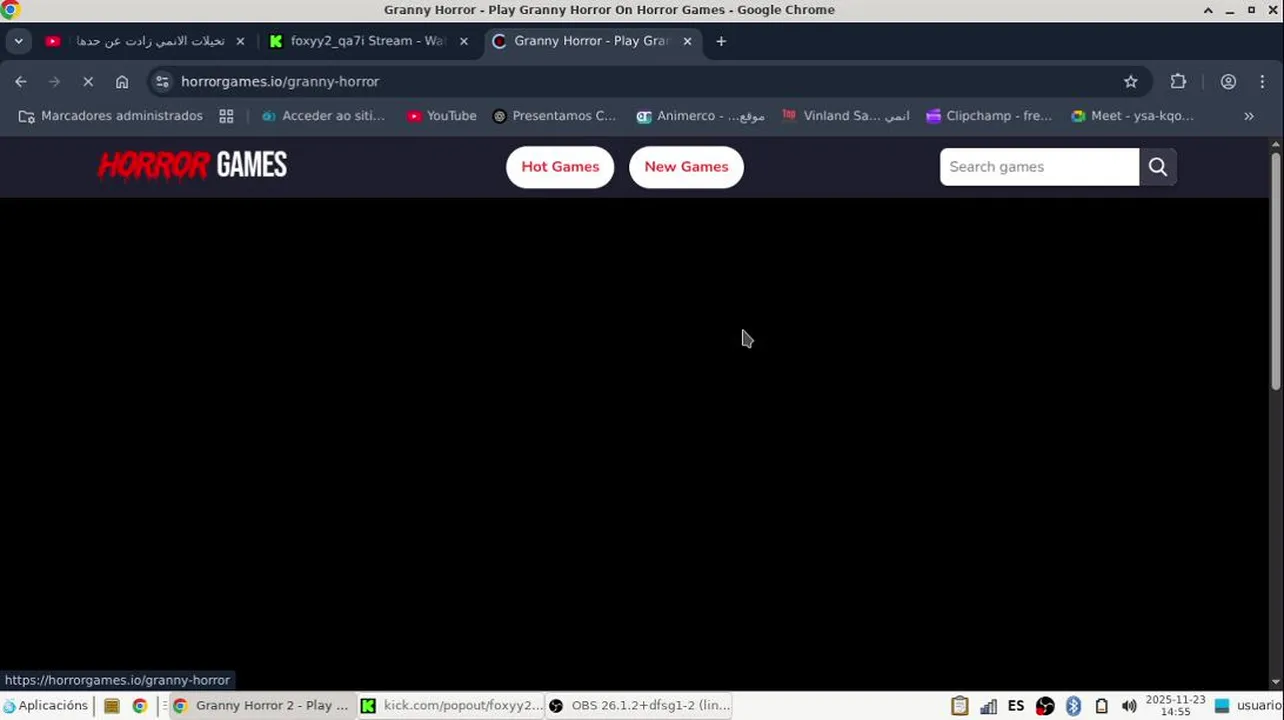The height and width of the screenshot is (720, 1284).
Task: Close the YouTube Arabic video tab
Action: (240, 41)
